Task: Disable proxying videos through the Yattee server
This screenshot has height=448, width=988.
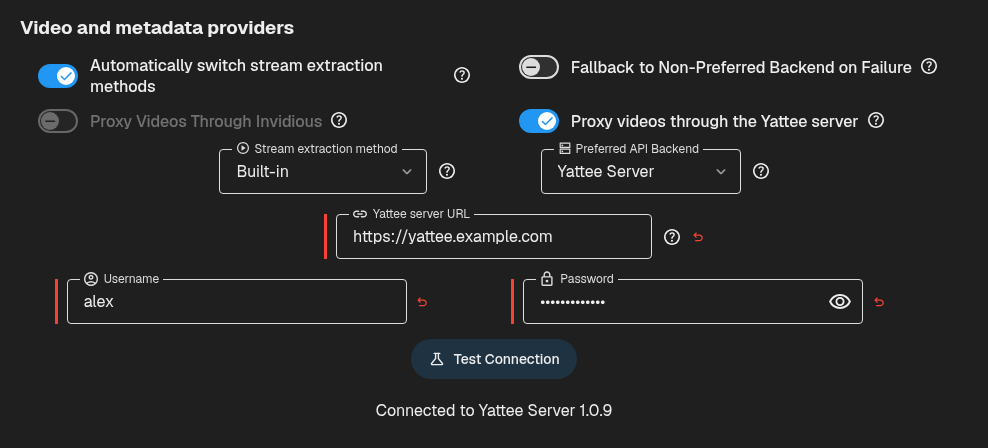Action: click(539, 121)
